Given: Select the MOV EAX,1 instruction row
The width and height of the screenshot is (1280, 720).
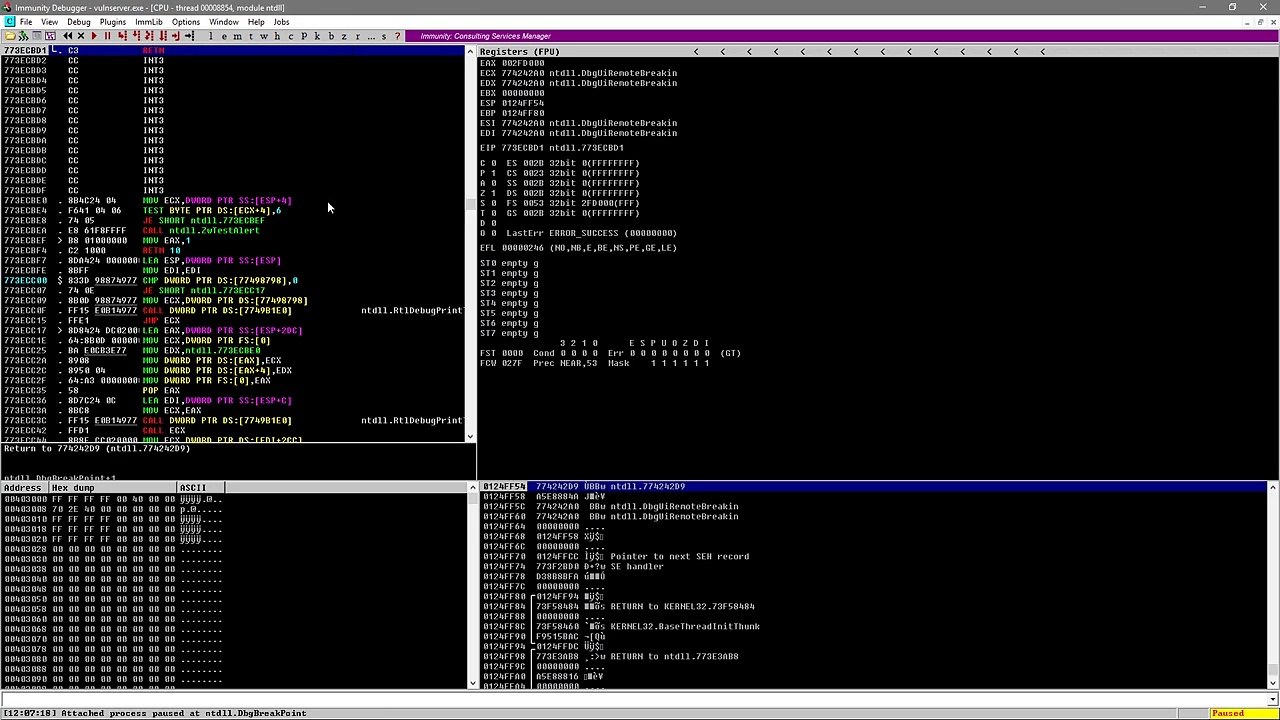Looking at the screenshot, I should (235, 241).
